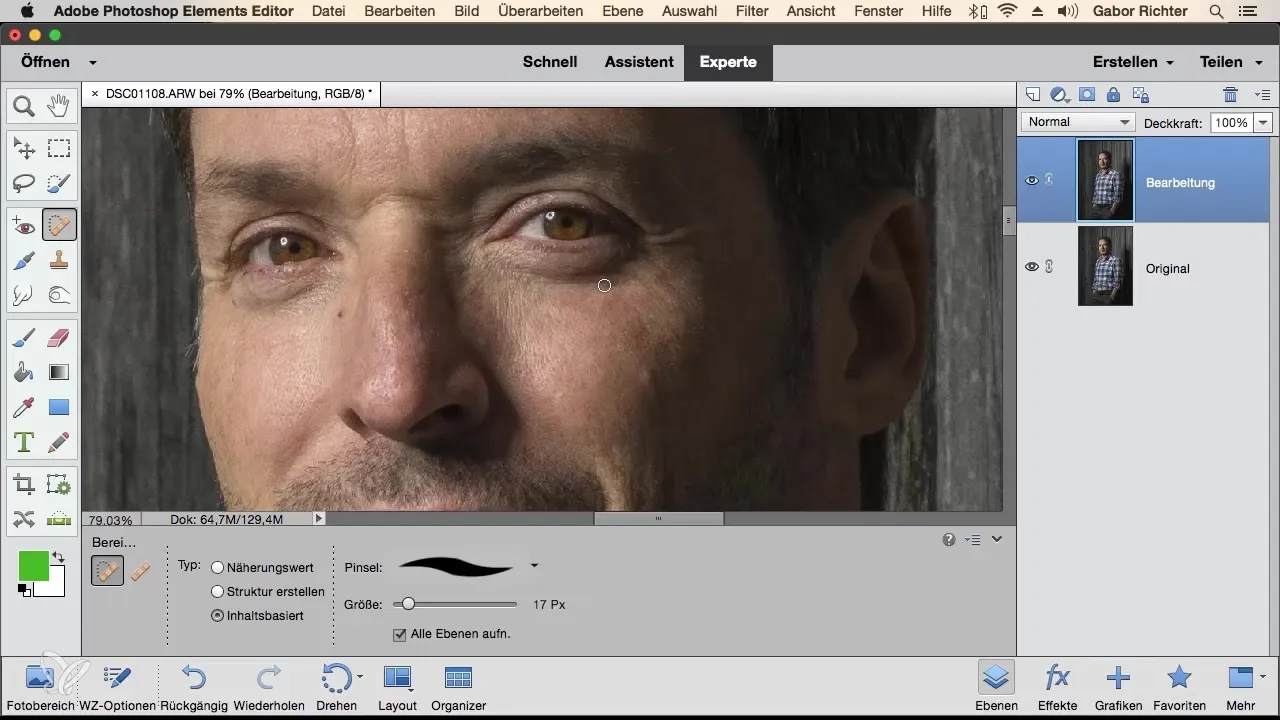
Task: Select the Sponge/Dodge tool
Action: point(59,295)
